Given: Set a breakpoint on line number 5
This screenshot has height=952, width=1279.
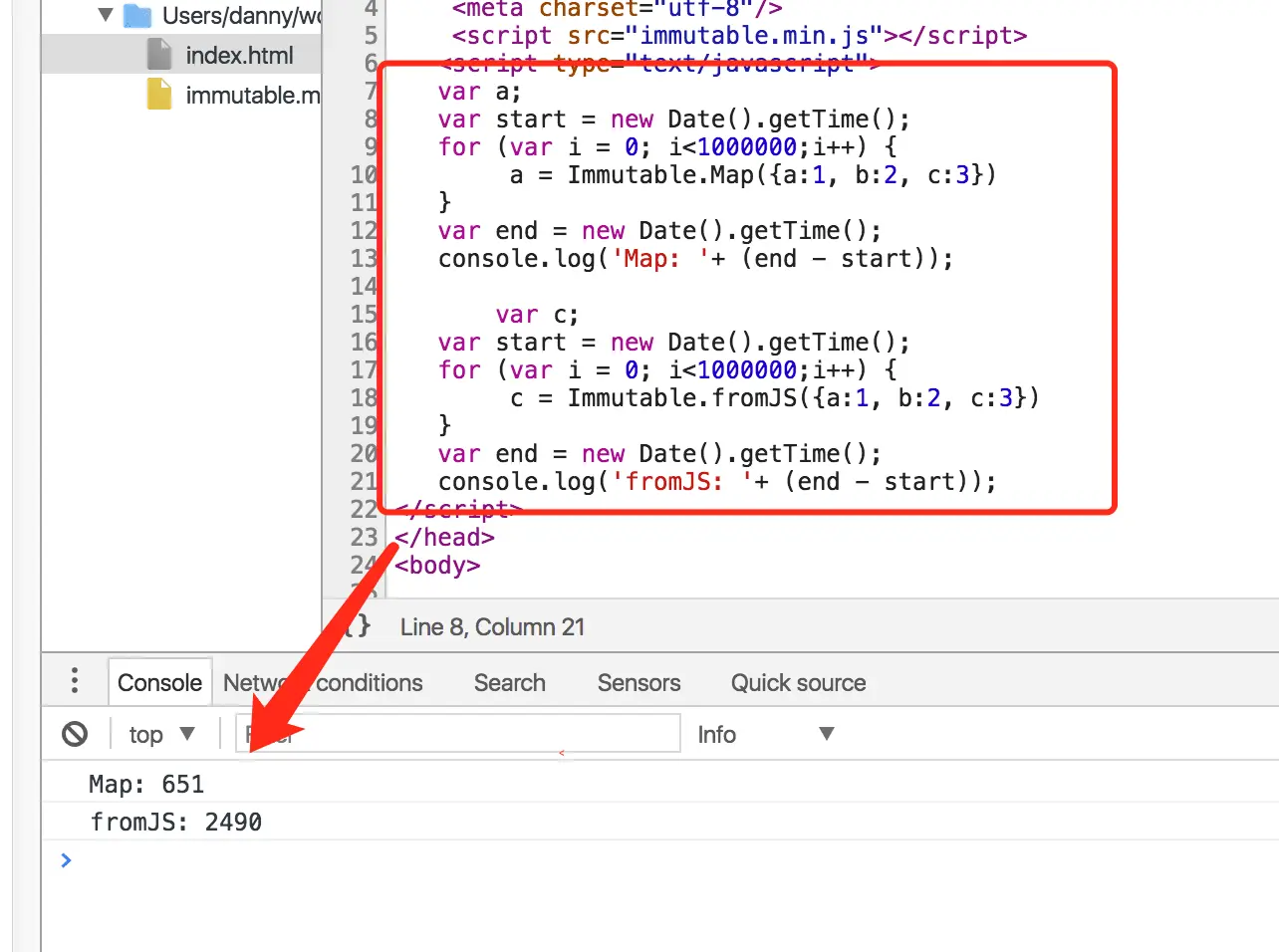Looking at the screenshot, I should [x=371, y=36].
